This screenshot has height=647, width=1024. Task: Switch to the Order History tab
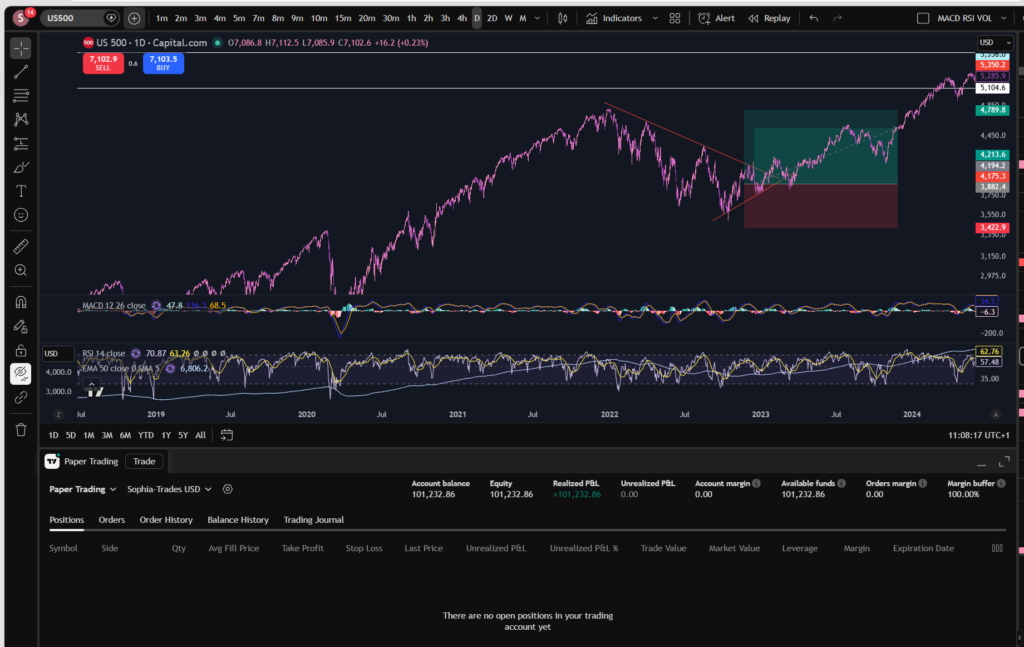[x=166, y=520]
